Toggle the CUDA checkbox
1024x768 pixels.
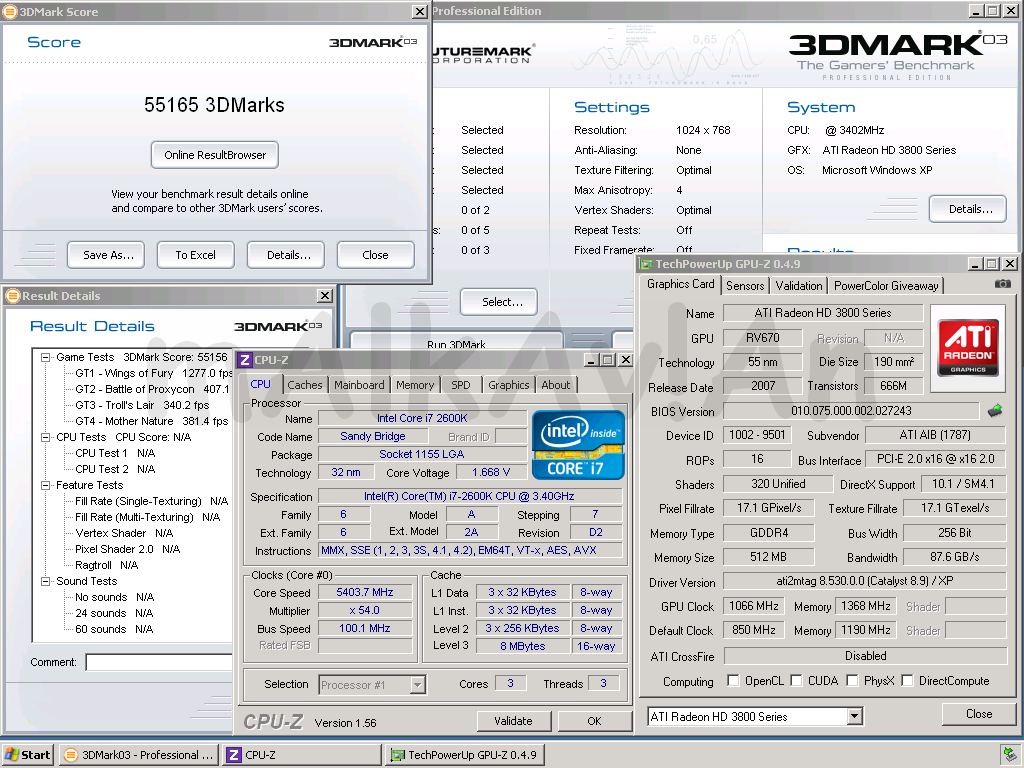796,680
